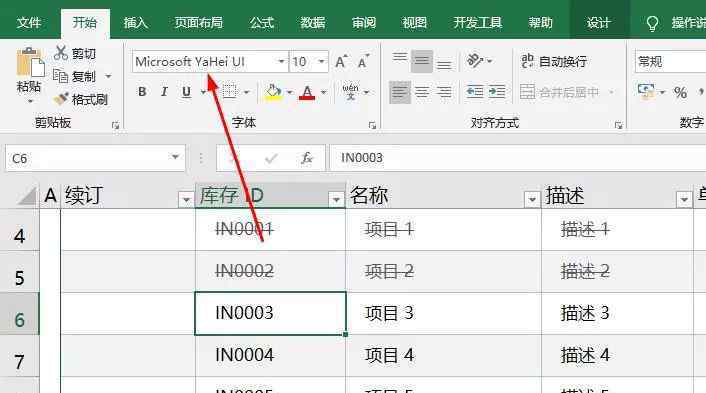Open the 文件 menu tab

[x=29, y=23]
